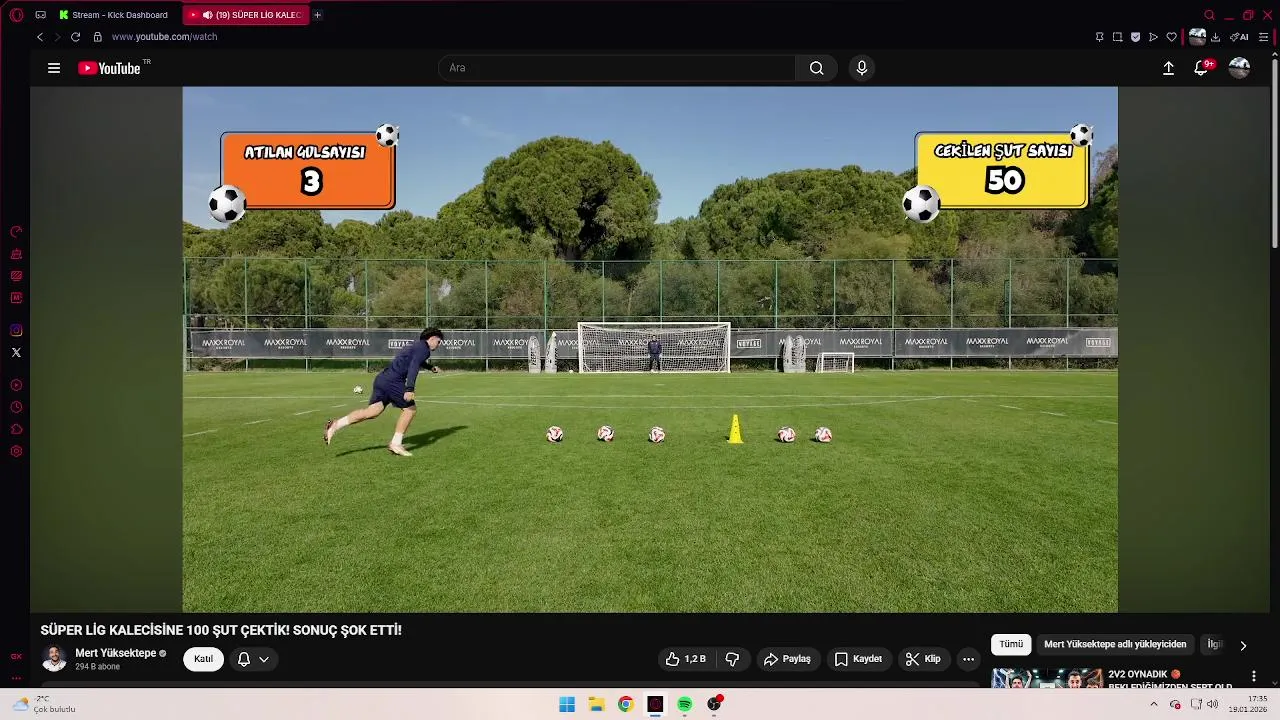Open File Explorer from taskbar
Screen dimensions: 1280x720
[596, 704]
